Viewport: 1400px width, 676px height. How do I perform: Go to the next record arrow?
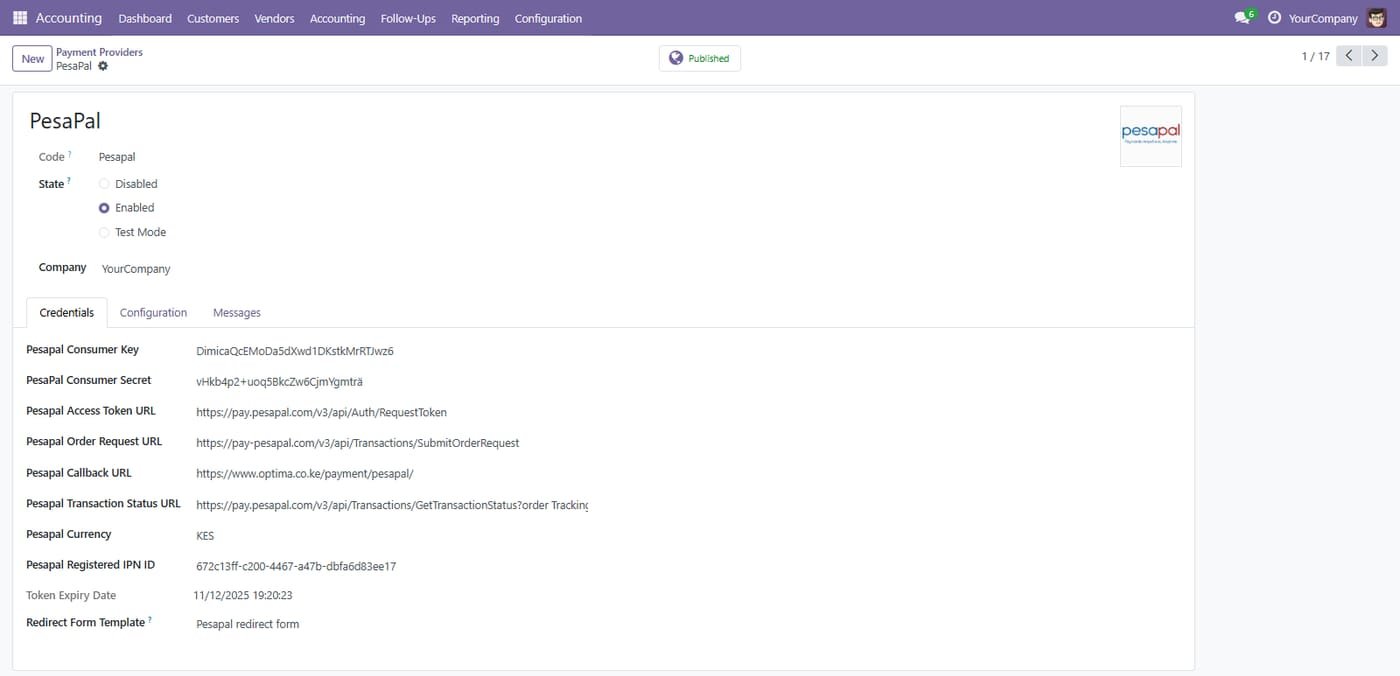coord(1376,56)
